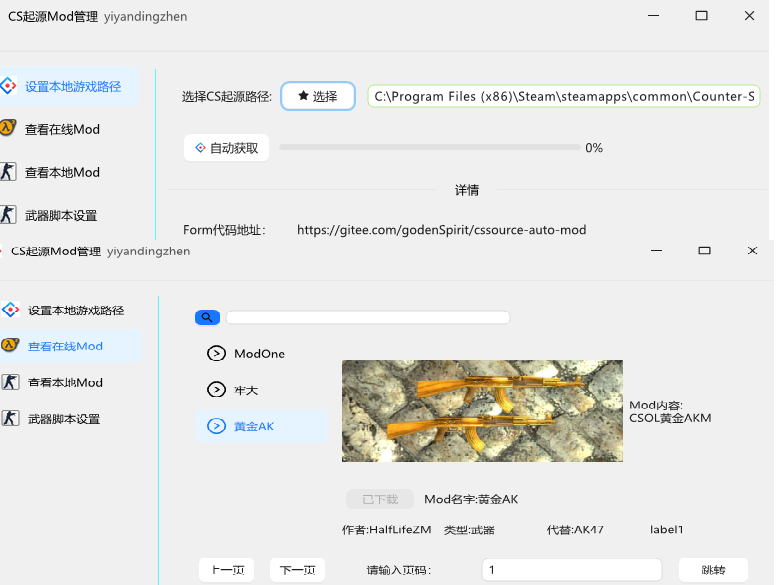Click the Half-Life icon in upper window sidebar
The width and height of the screenshot is (782, 585).
8,129
